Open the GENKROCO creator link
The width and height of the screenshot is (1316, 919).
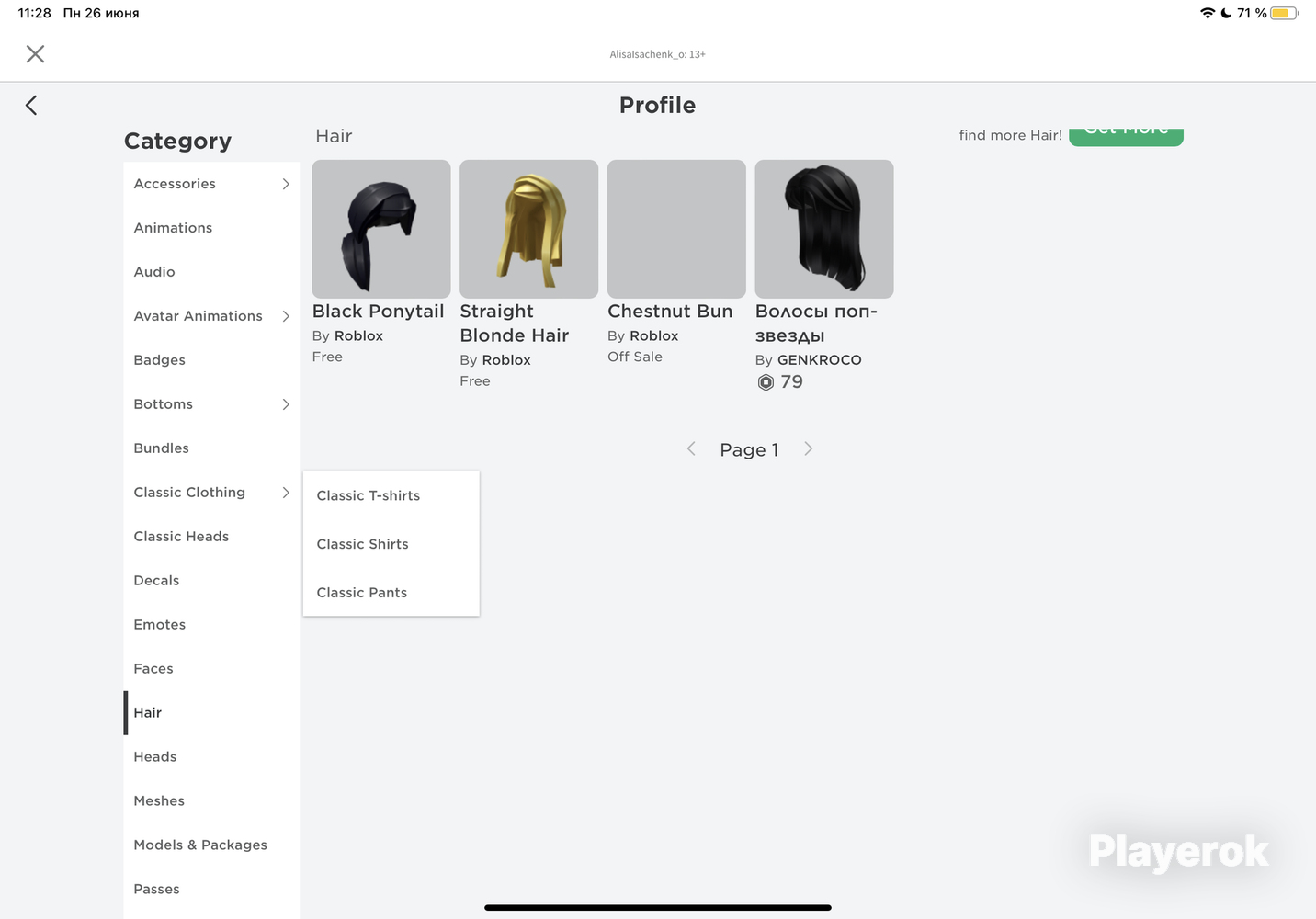pos(820,360)
